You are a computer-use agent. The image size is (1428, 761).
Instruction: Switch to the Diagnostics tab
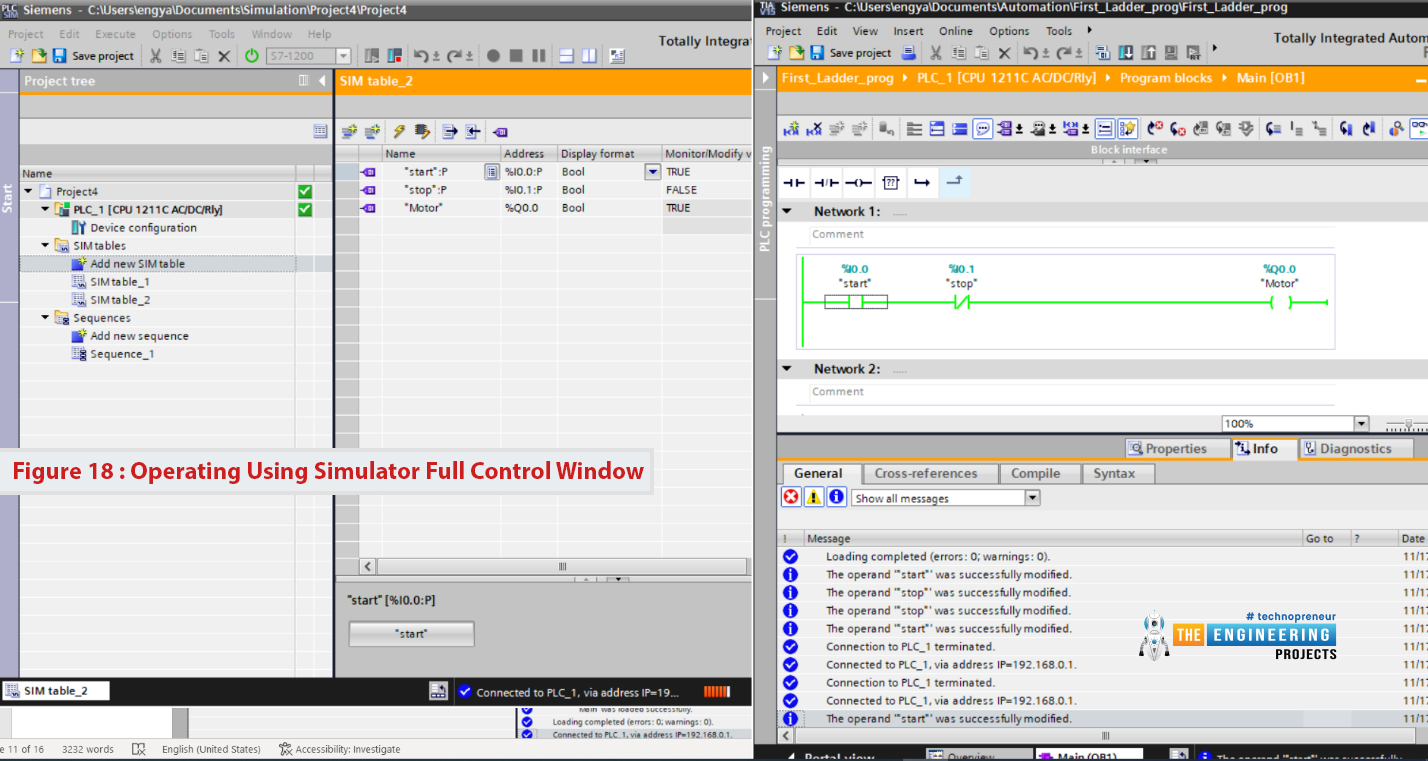[x=1355, y=449]
